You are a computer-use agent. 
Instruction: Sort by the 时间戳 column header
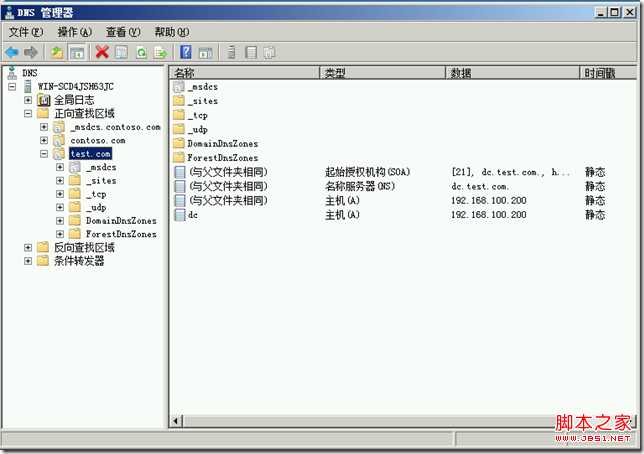[x=608, y=73]
